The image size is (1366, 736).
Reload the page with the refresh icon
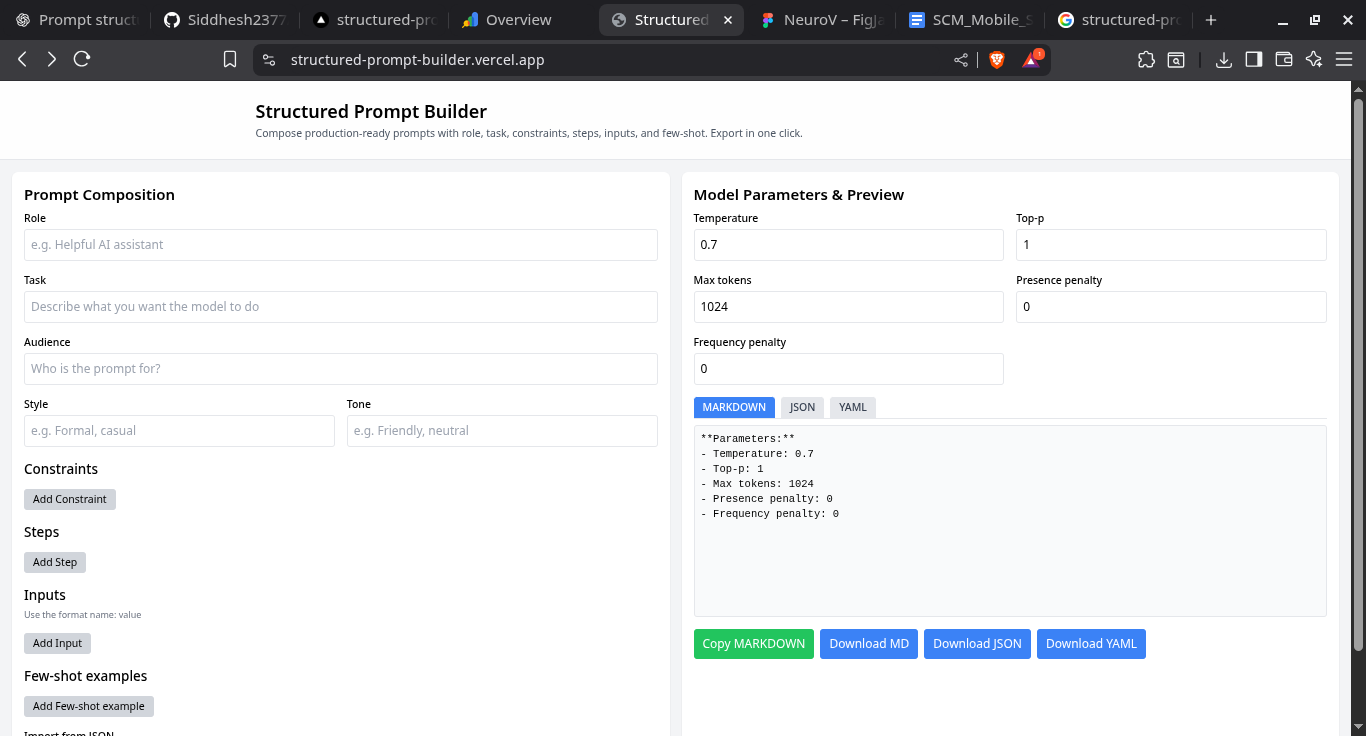pyautogui.click(x=82, y=60)
